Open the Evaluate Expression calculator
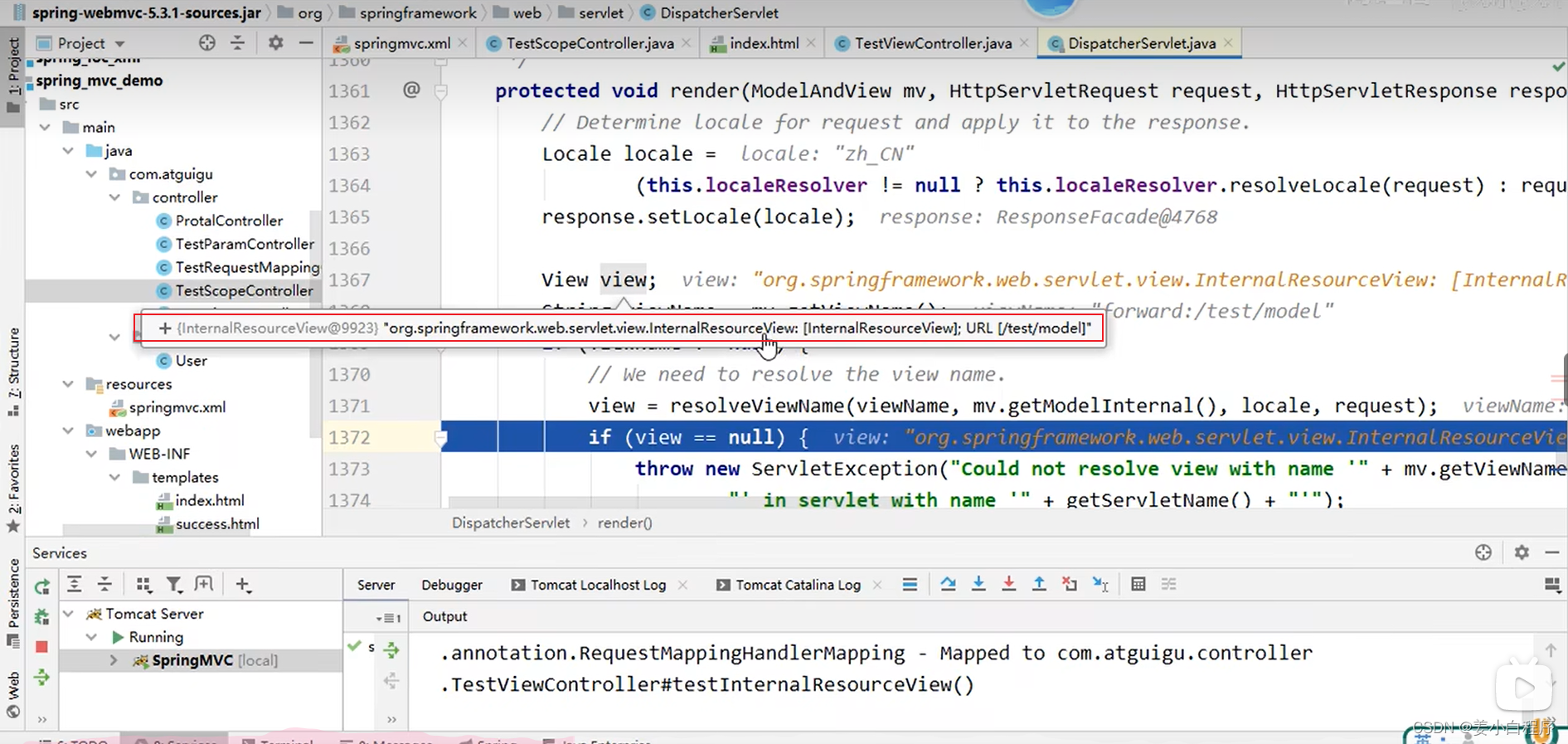 click(x=1138, y=585)
